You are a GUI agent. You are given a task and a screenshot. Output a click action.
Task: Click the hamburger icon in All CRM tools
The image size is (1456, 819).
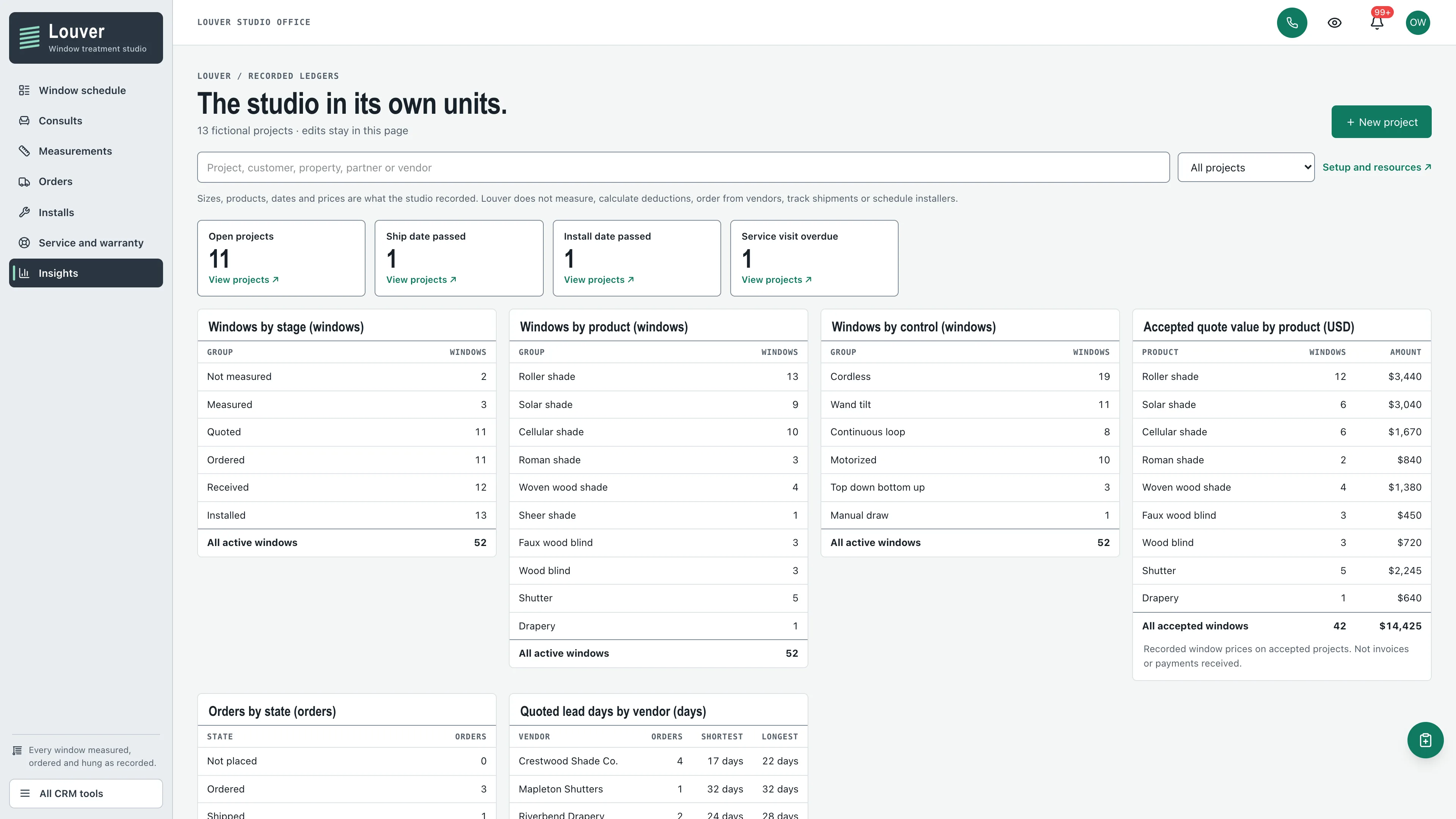25,793
